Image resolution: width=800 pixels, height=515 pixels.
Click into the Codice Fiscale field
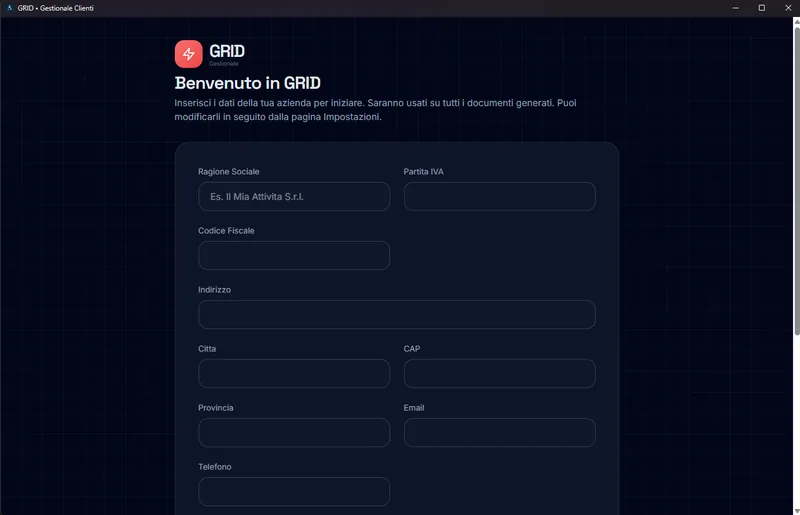(x=294, y=255)
